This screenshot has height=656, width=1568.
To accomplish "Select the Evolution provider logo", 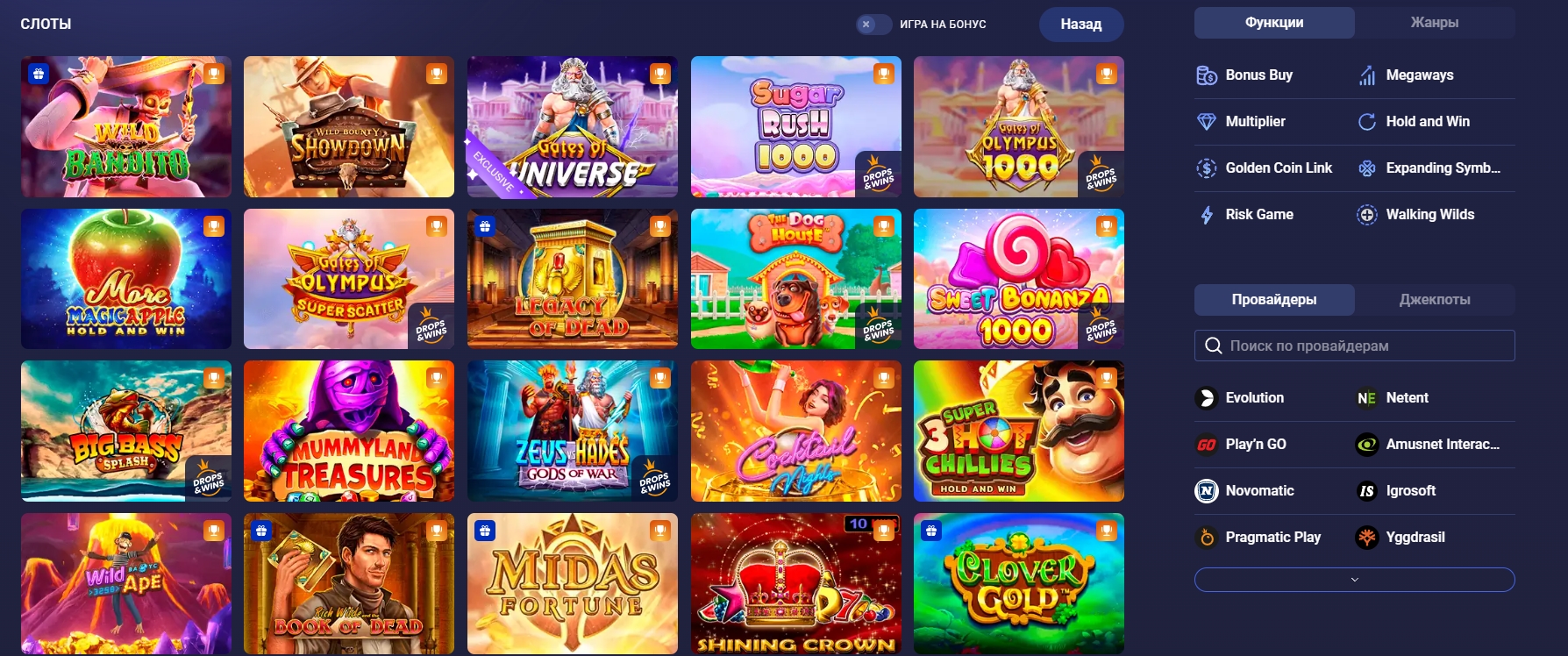I will click(x=1207, y=398).
